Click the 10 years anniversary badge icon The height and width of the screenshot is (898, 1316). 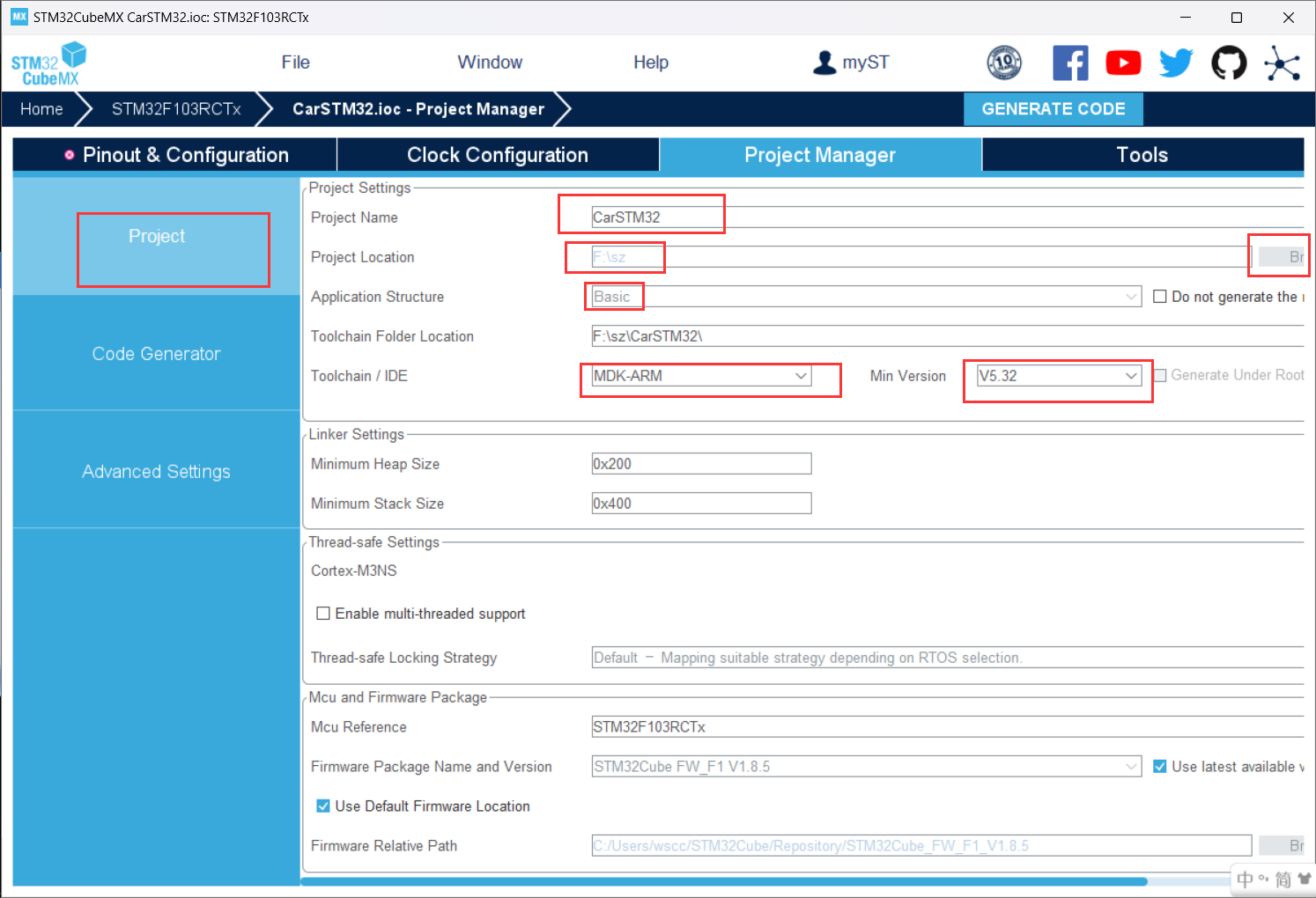coord(1004,63)
